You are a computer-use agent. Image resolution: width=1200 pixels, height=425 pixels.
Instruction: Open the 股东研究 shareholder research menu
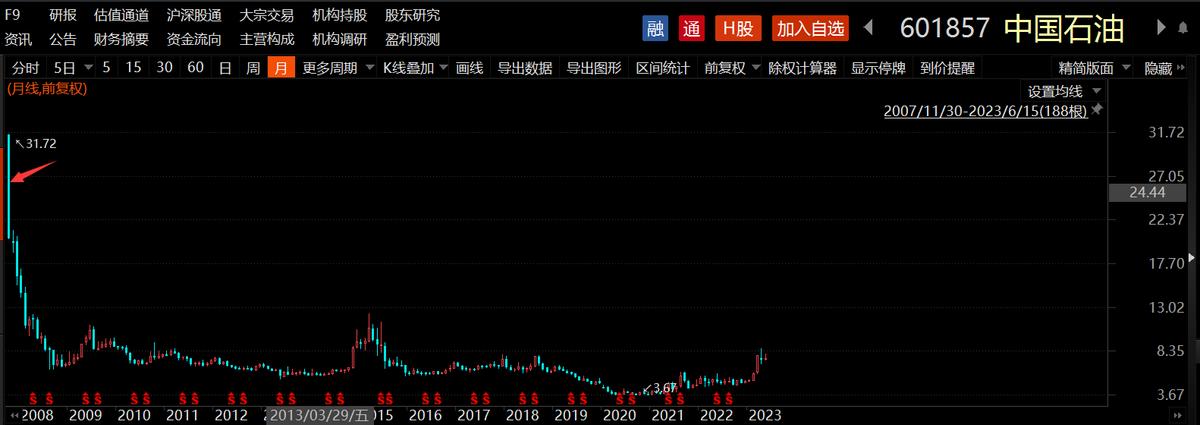(412, 16)
